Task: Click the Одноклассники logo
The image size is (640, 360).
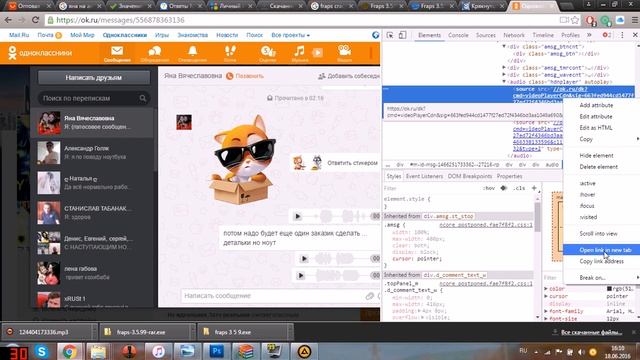Action: 40,53
